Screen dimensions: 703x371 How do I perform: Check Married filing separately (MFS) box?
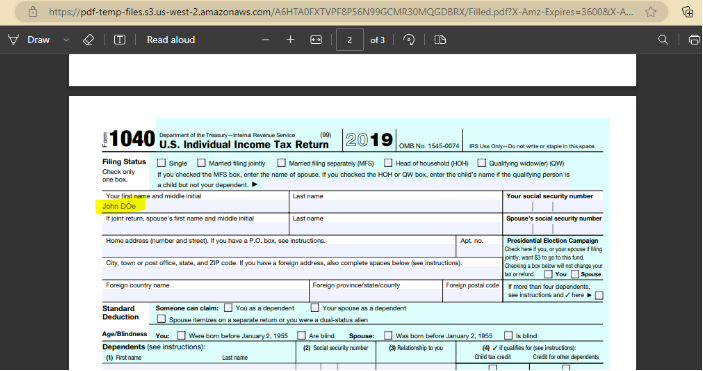pyautogui.click(x=281, y=163)
